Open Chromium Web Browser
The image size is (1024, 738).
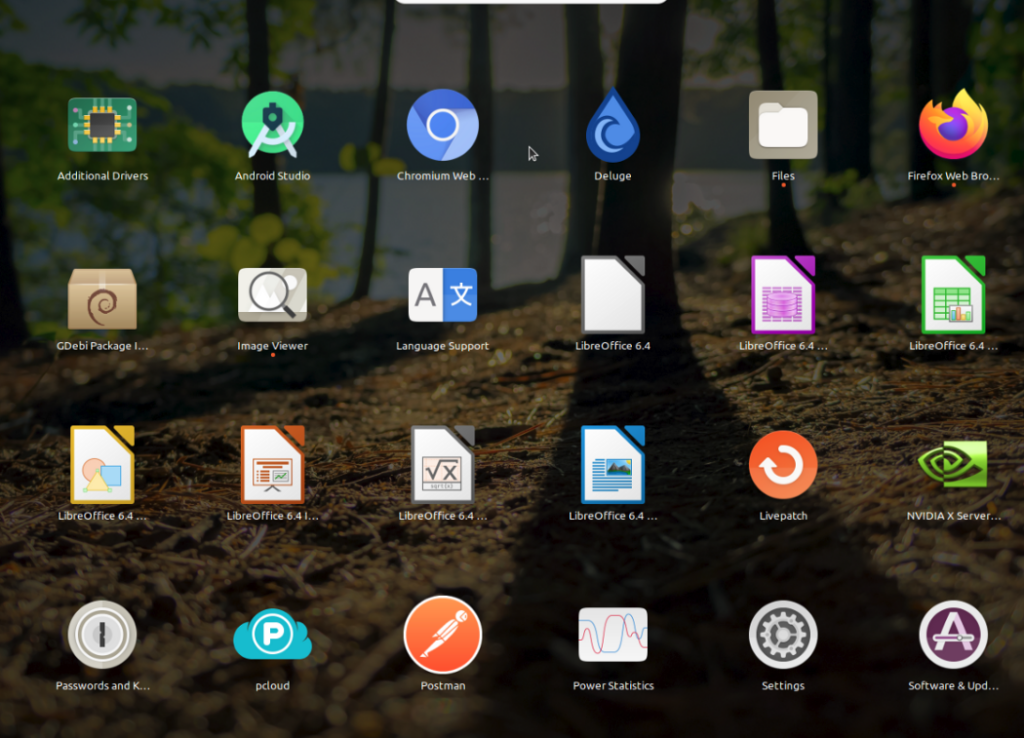(x=443, y=125)
